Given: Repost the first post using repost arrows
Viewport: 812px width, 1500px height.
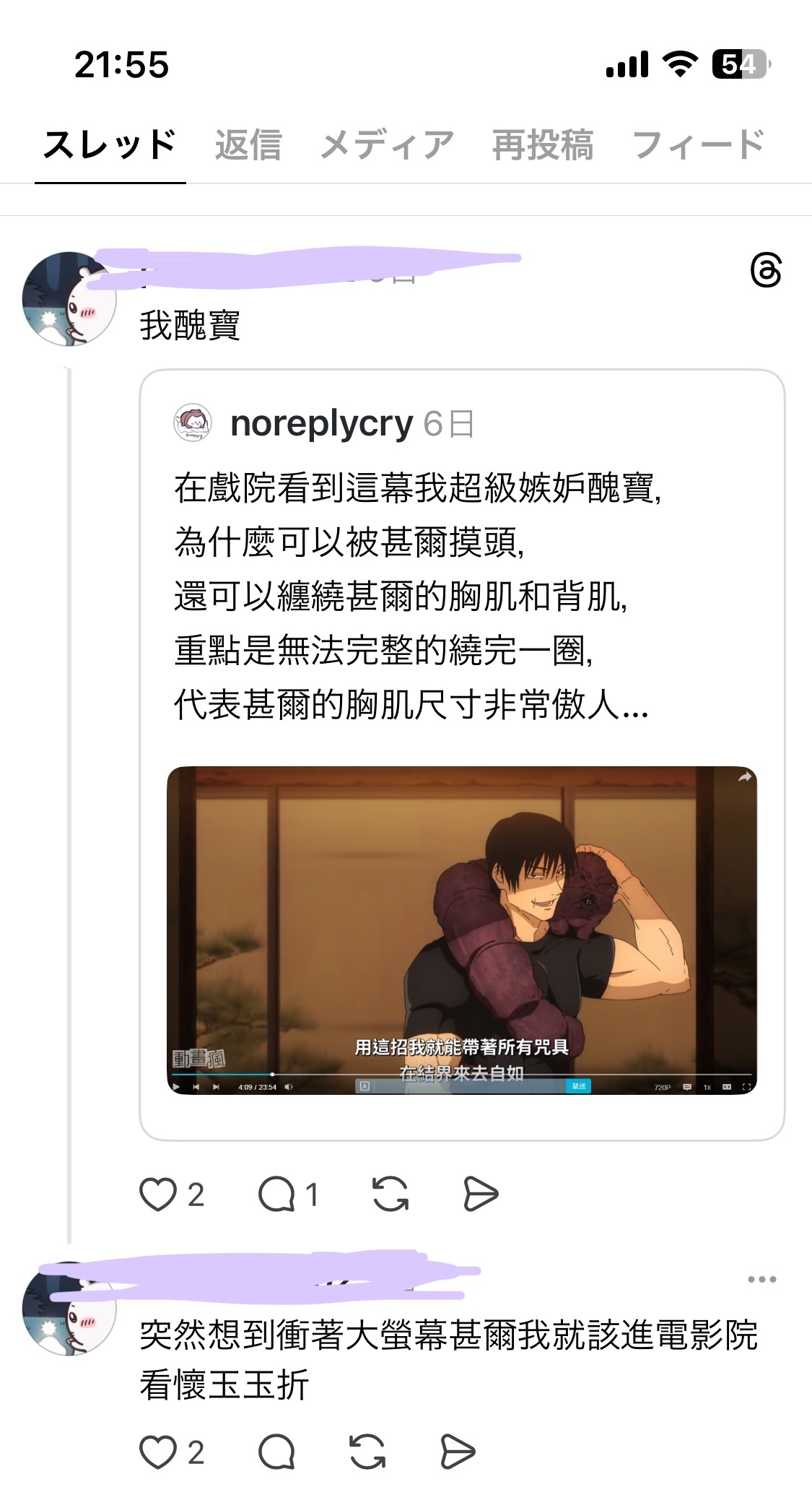Looking at the screenshot, I should click(390, 1194).
